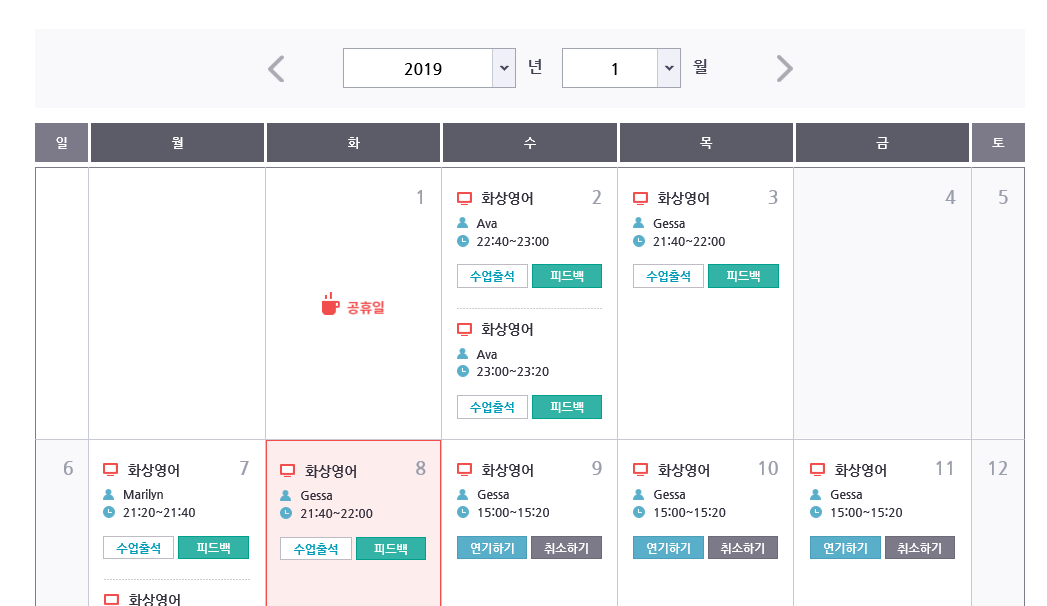Click 수업출석 for Ava's 22:40 class

pos(492,276)
